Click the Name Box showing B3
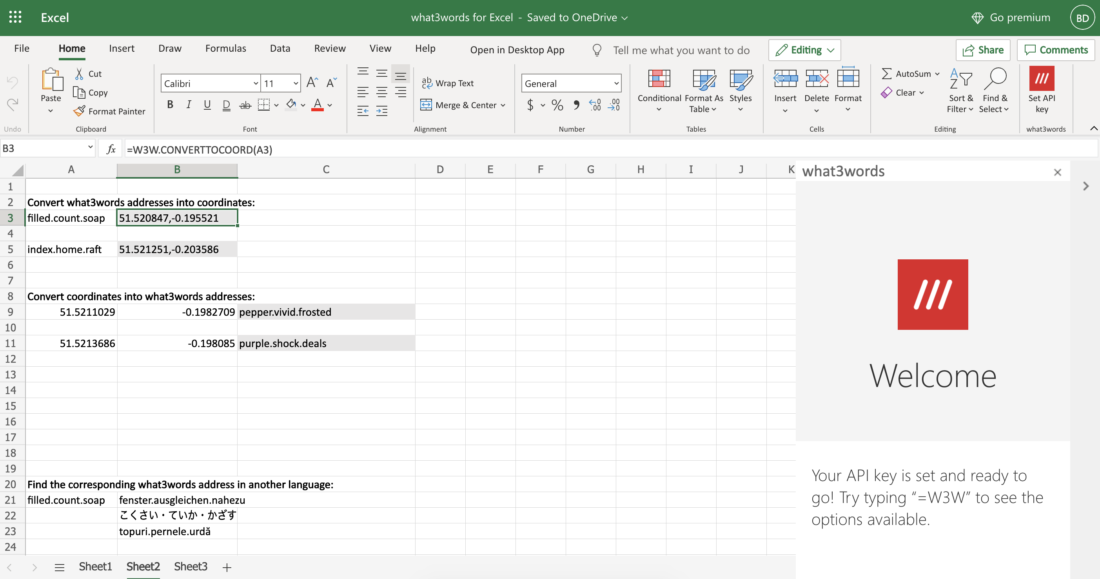1100x579 pixels. pos(48,149)
